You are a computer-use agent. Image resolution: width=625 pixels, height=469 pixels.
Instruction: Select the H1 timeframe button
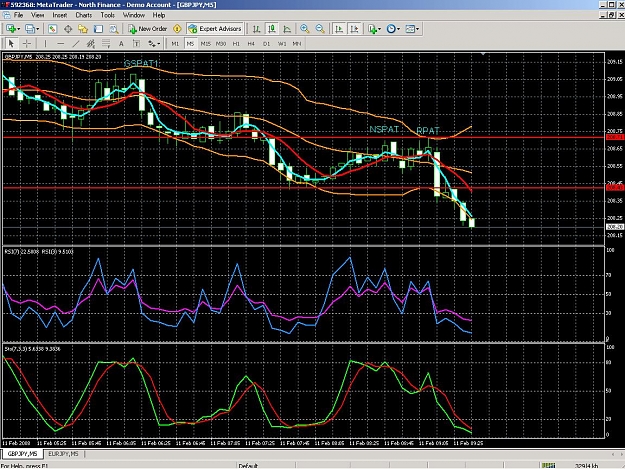pyautogui.click(x=236, y=43)
